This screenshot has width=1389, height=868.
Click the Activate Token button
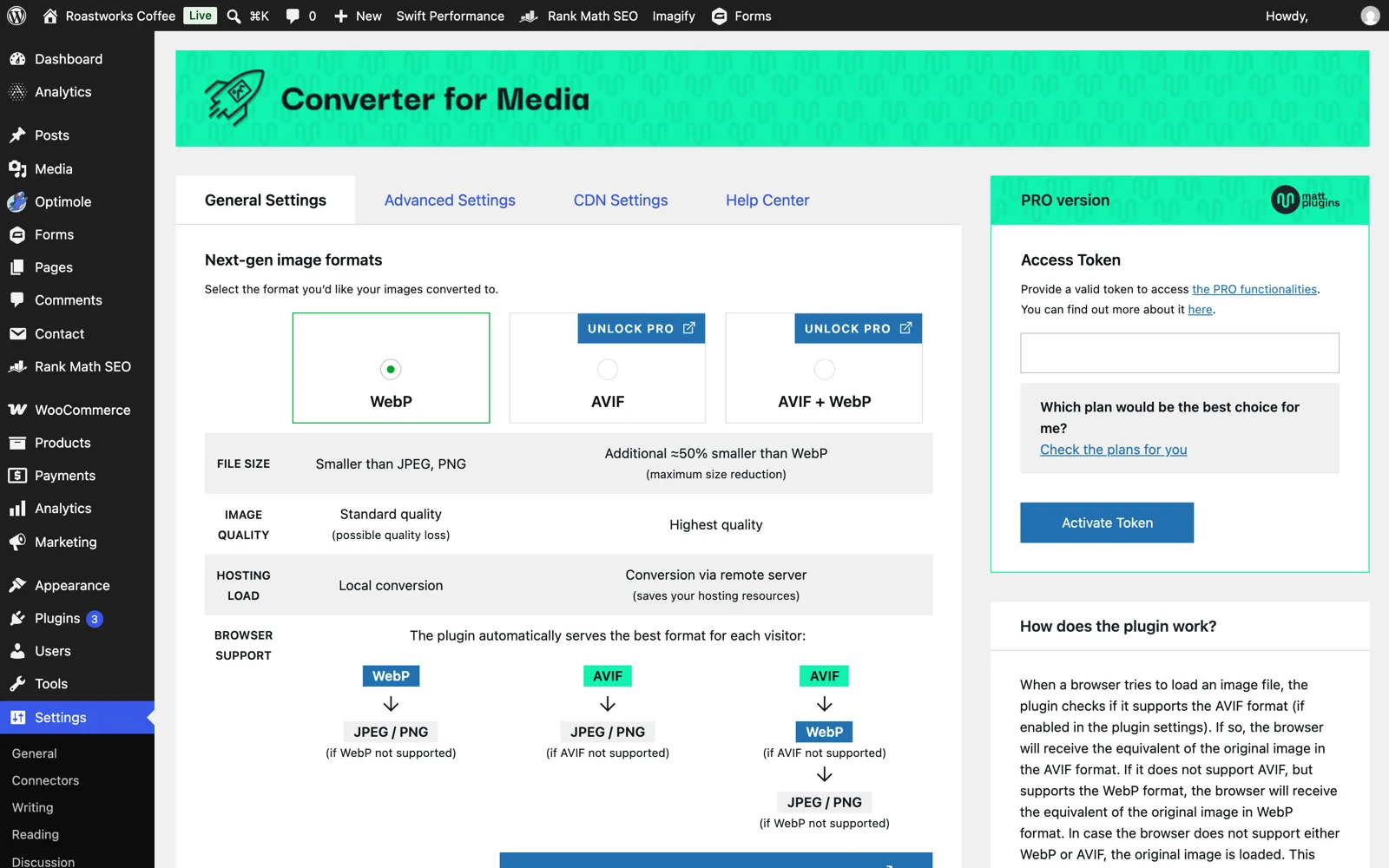[x=1107, y=523]
